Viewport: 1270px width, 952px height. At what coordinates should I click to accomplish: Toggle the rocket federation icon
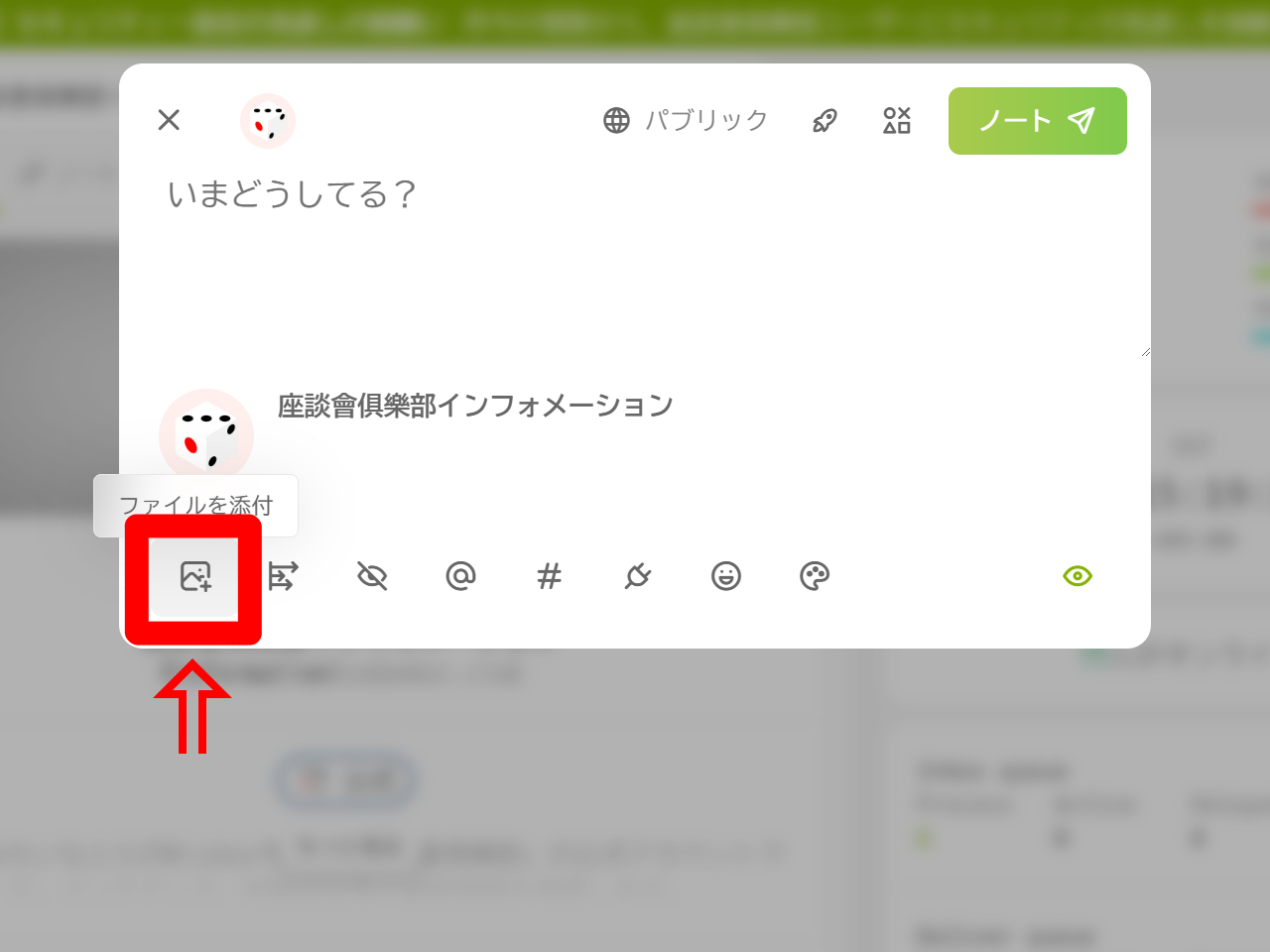[825, 121]
